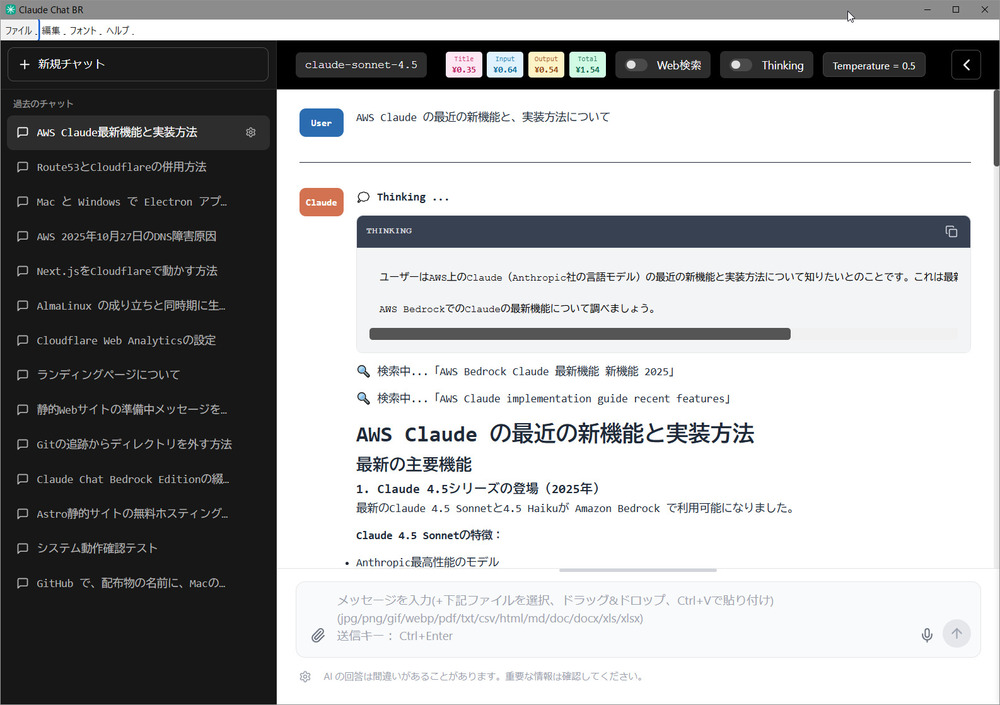Viewport: 1000px width, 705px height.
Task: Click the microphone voice input icon
Action: (926, 635)
